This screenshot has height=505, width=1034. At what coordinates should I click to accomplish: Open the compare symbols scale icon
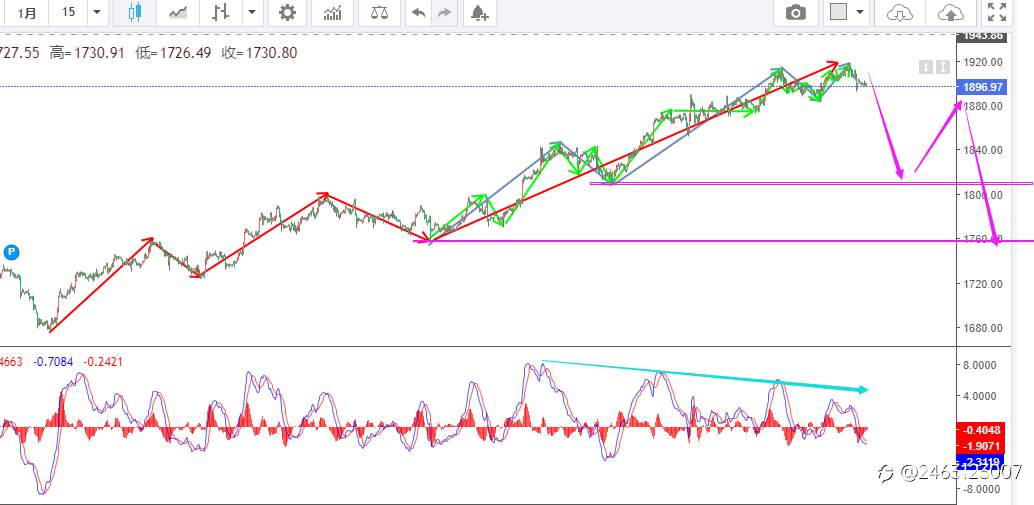(379, 12)
